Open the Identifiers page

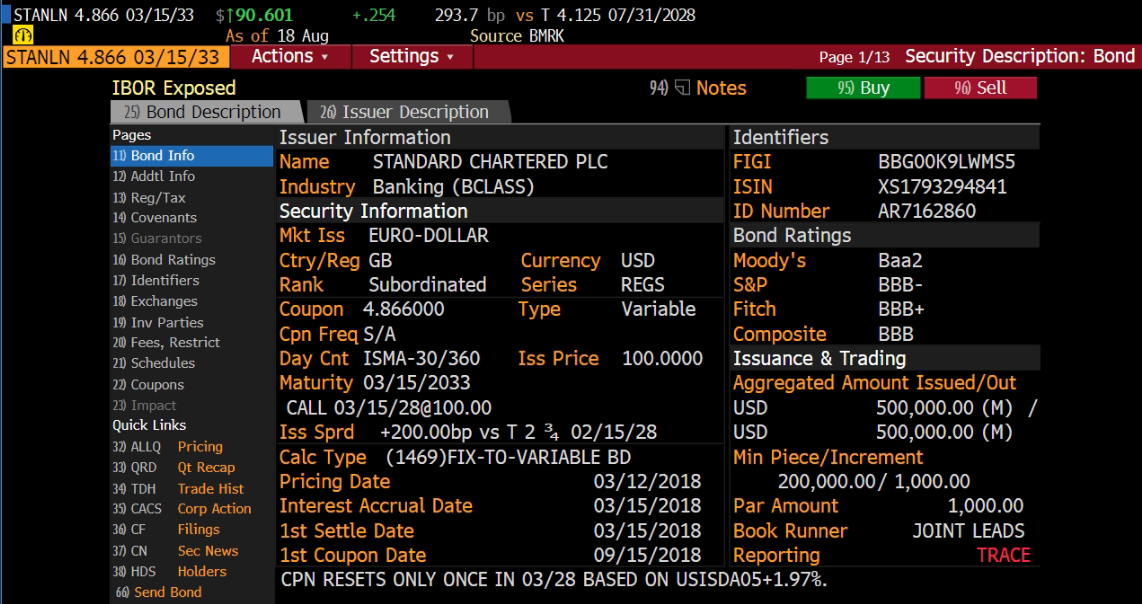coord(156,281)
